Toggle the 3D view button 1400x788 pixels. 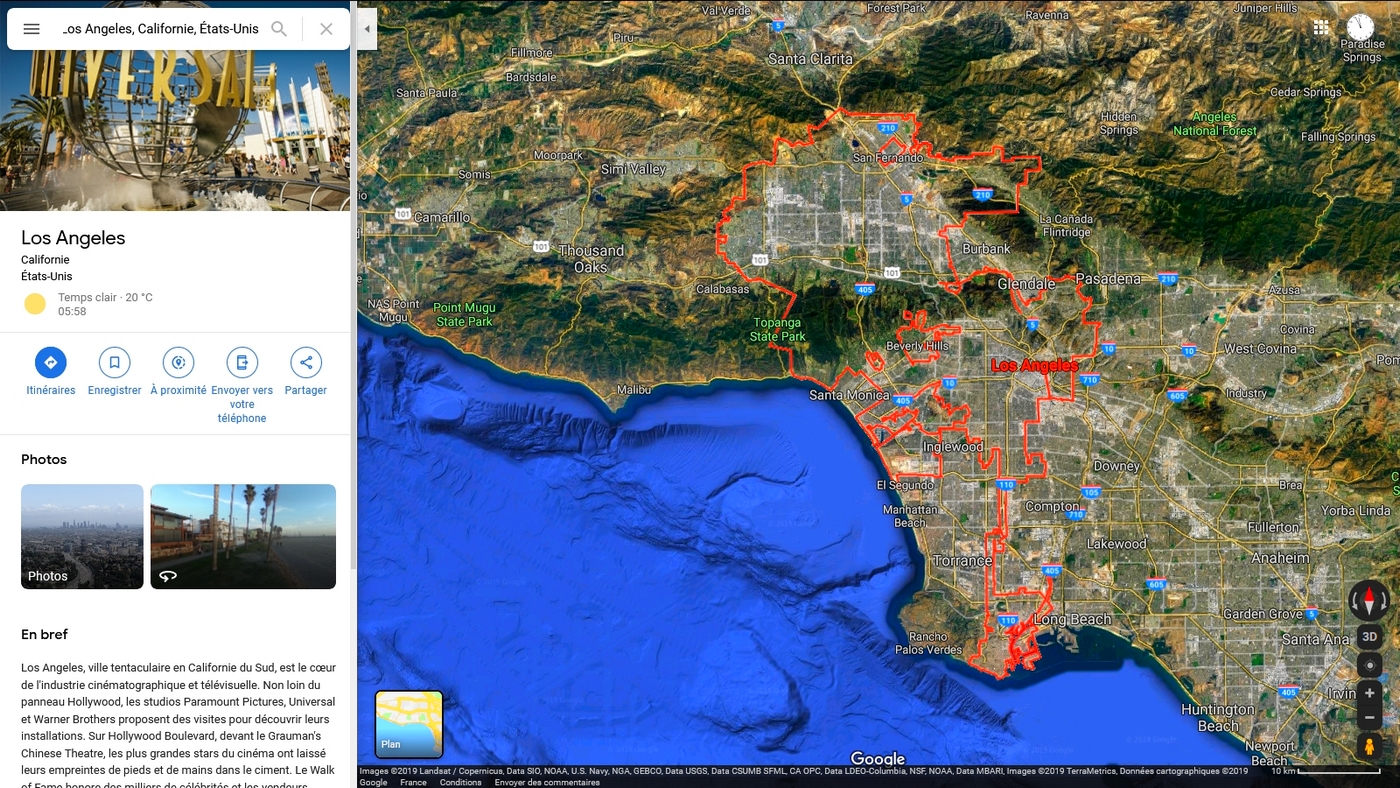point(1369,637)
